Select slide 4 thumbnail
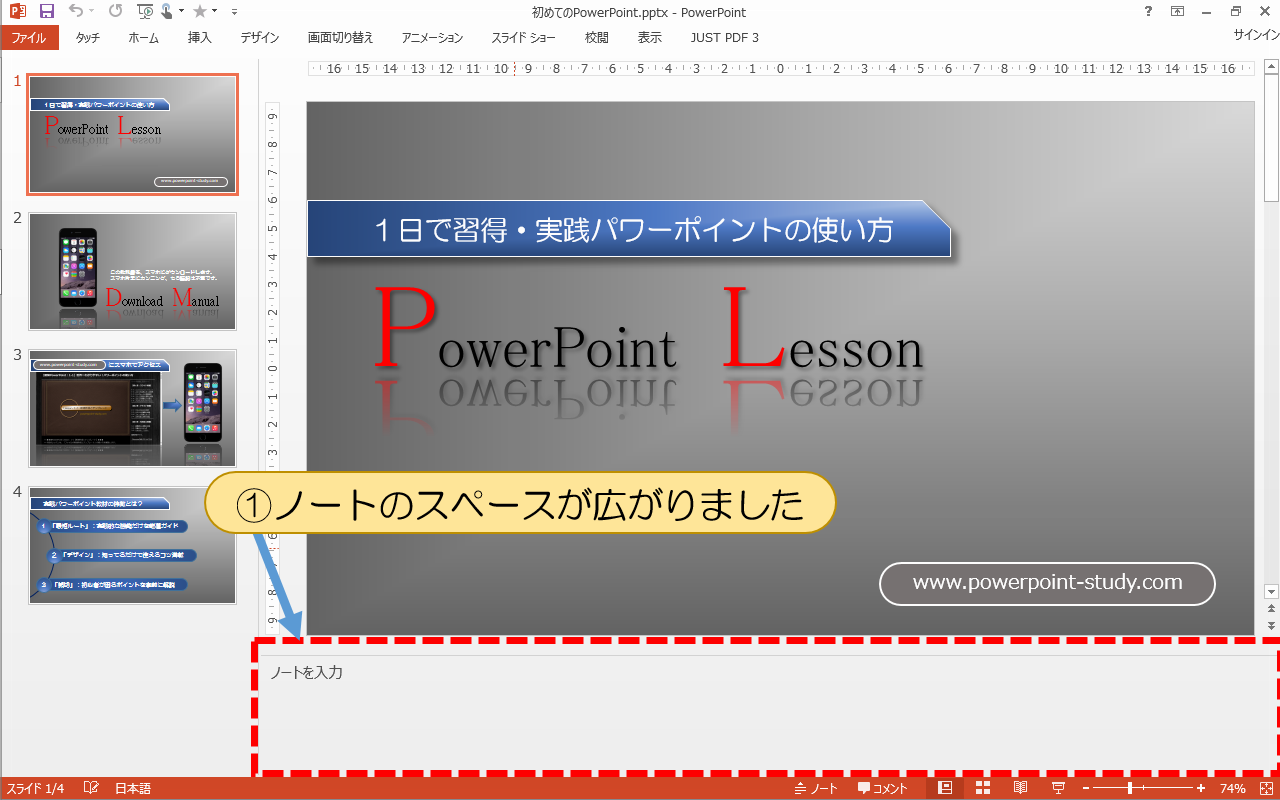This screenshot has height=800, width=1280. tap(133, 545)
